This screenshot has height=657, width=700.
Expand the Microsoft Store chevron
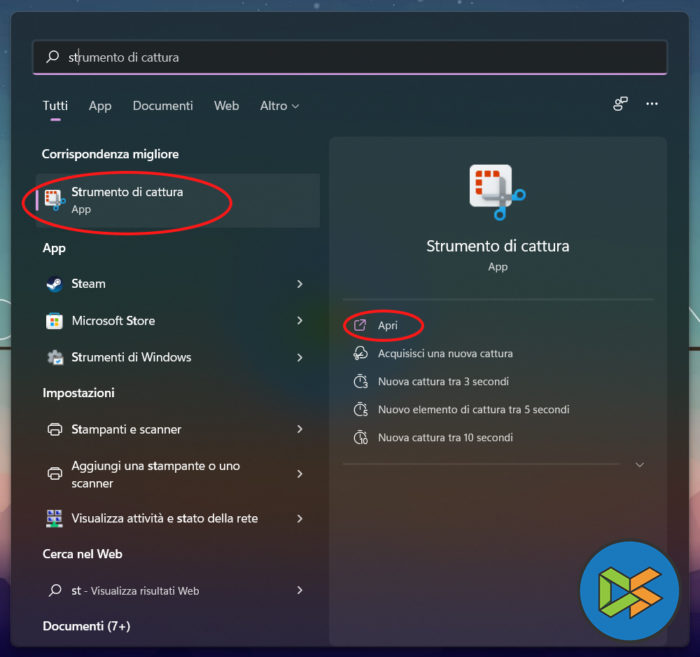(x=300, y=321)
